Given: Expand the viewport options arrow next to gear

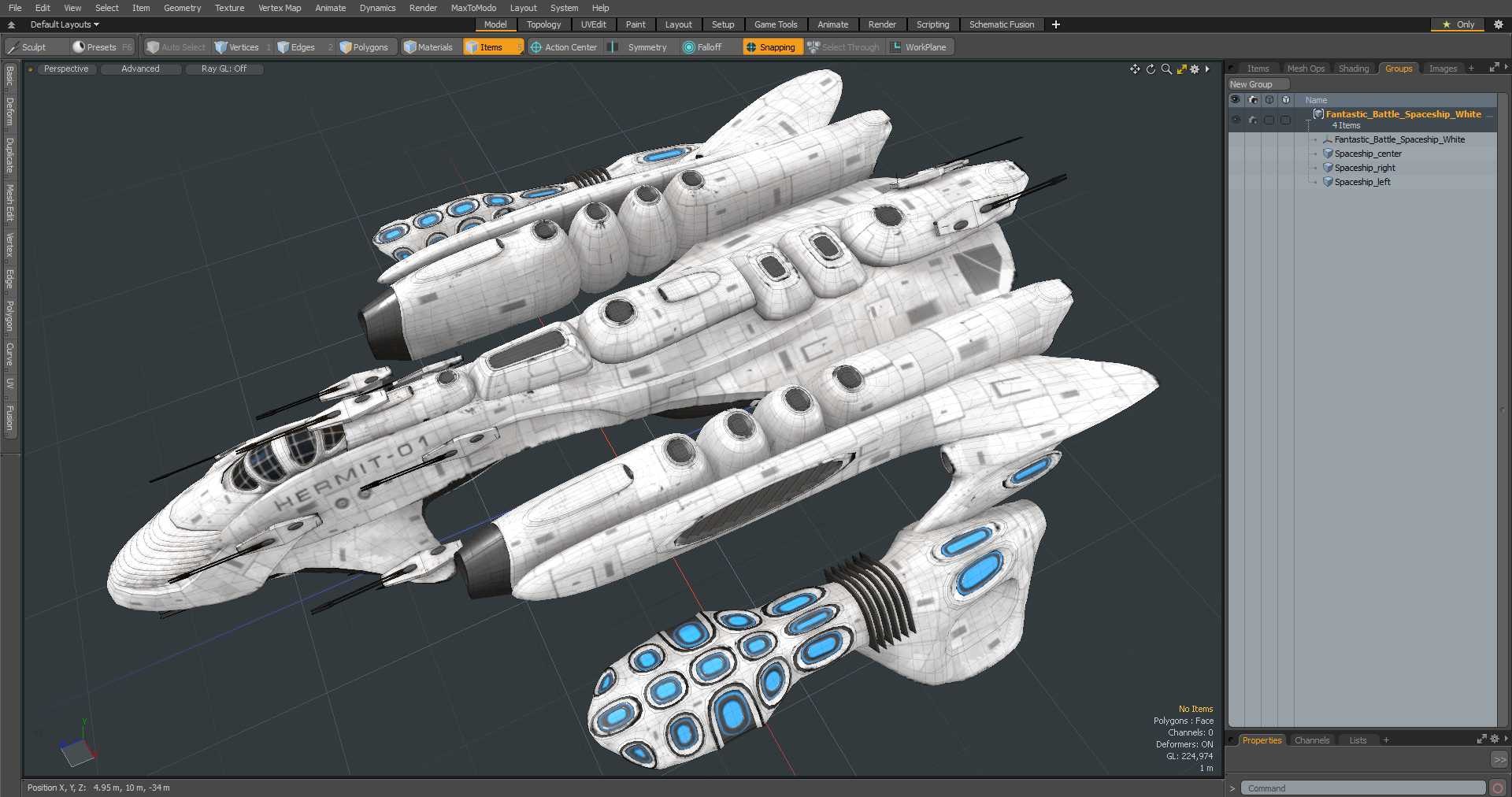Looking at the screenshot, I should 1207,69.
